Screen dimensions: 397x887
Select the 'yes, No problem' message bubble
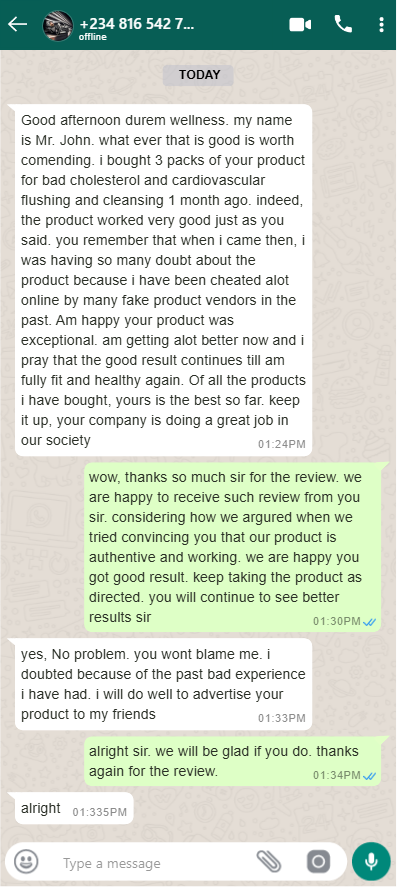163,684
